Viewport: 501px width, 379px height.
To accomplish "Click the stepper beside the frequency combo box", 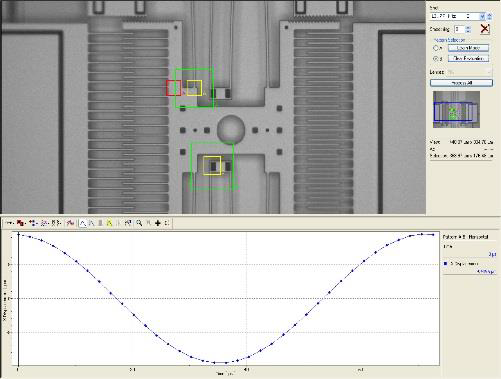I will pos(489,16).
